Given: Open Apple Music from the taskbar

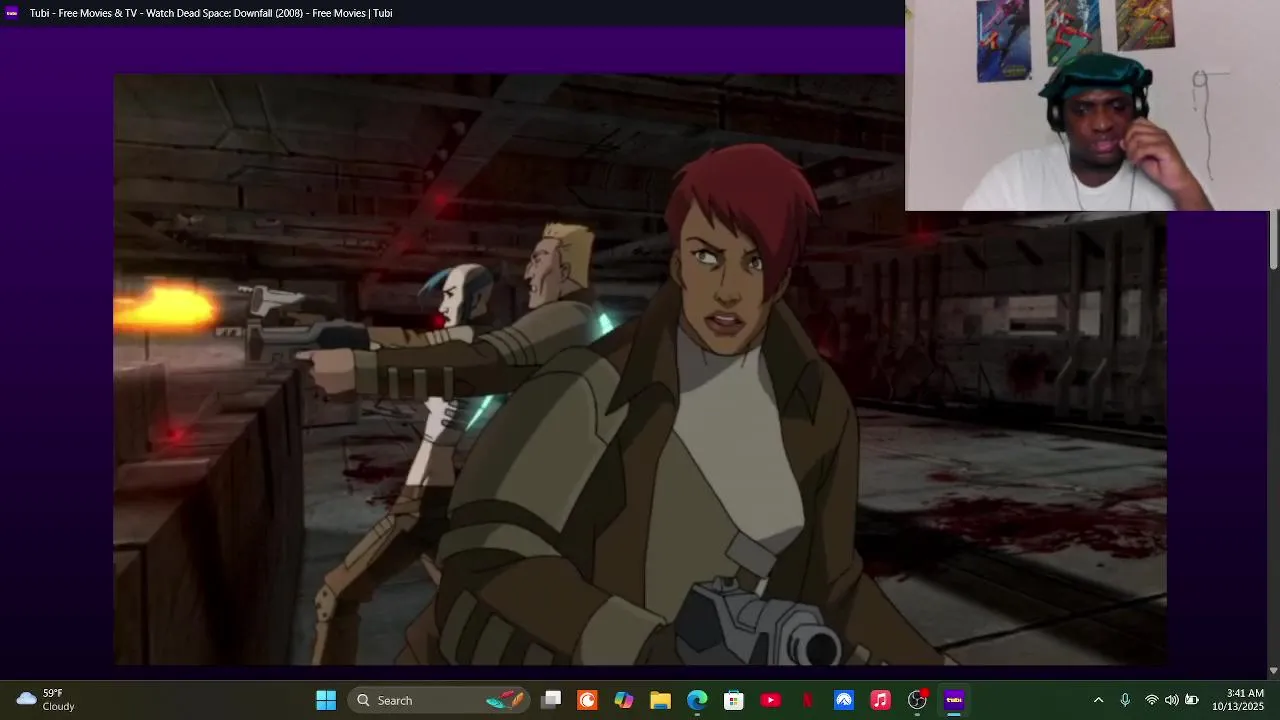Looking at the screenshot, I should (880, 700).
